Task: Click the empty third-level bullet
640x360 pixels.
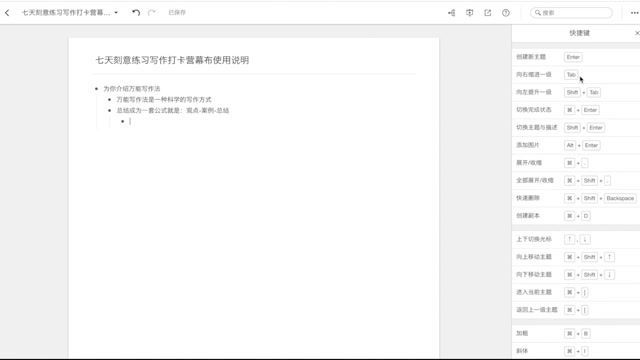Action: point(123,121)
